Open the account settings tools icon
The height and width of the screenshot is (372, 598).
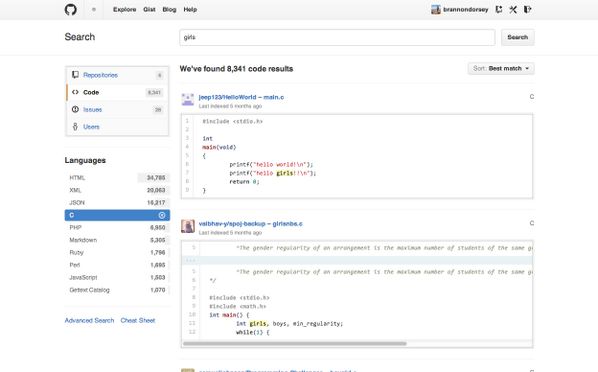(513, 10)
